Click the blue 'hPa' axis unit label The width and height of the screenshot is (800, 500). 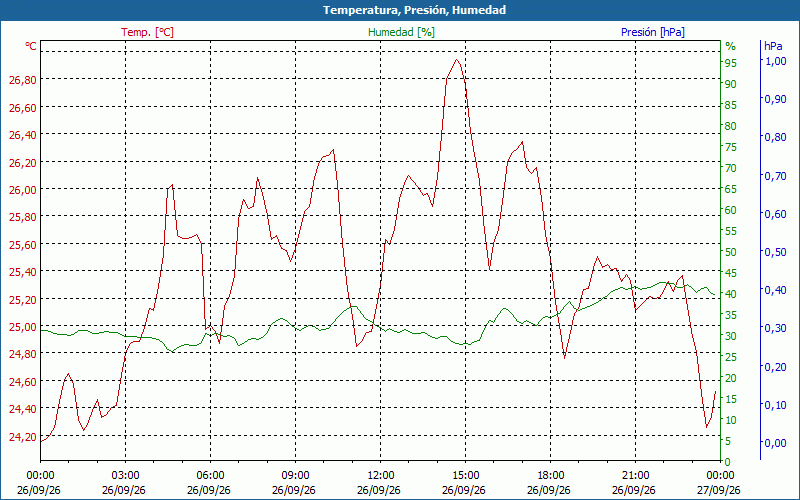click(x=773, y=46)
